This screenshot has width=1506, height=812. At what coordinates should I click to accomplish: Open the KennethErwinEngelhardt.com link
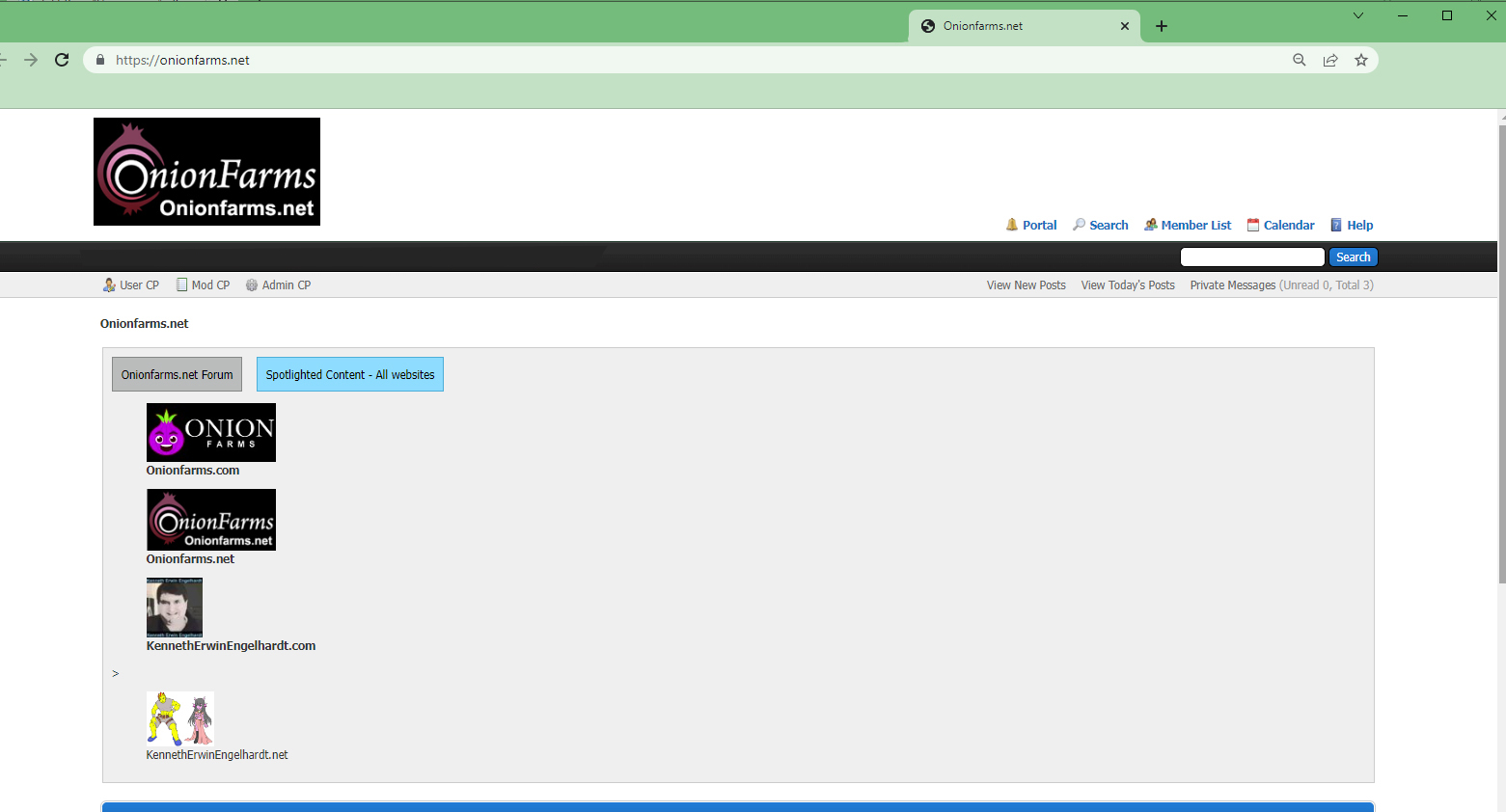[x=231, y=646]
